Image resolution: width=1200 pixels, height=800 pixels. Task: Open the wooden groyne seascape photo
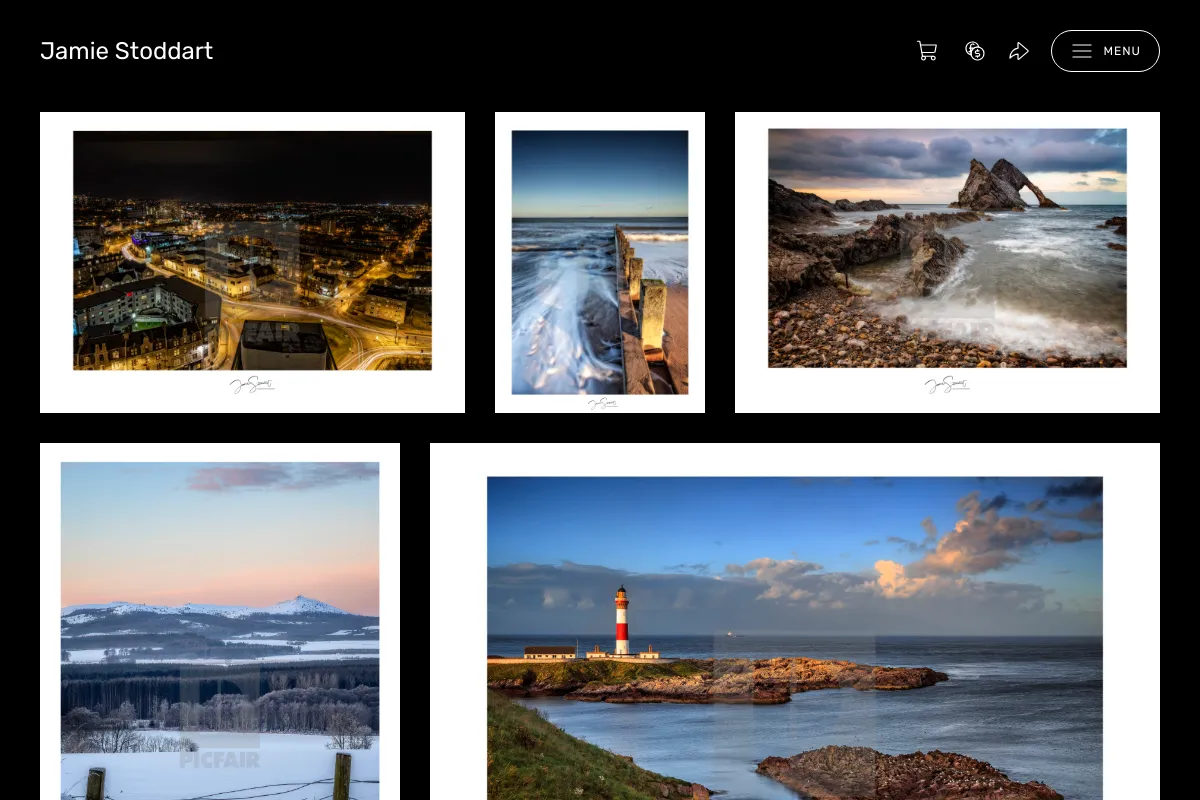pyautogui.click(x=600, y=262)
